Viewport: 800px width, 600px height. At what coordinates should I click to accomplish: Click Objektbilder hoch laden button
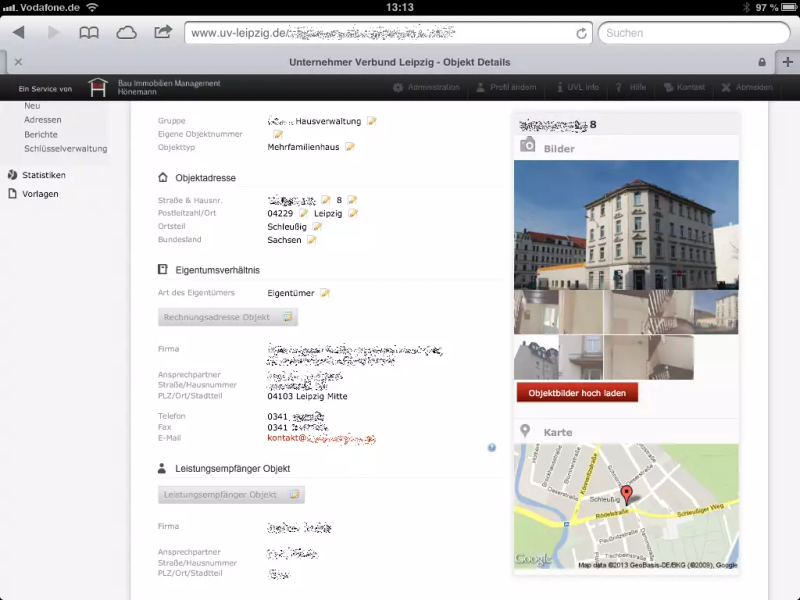577,393
